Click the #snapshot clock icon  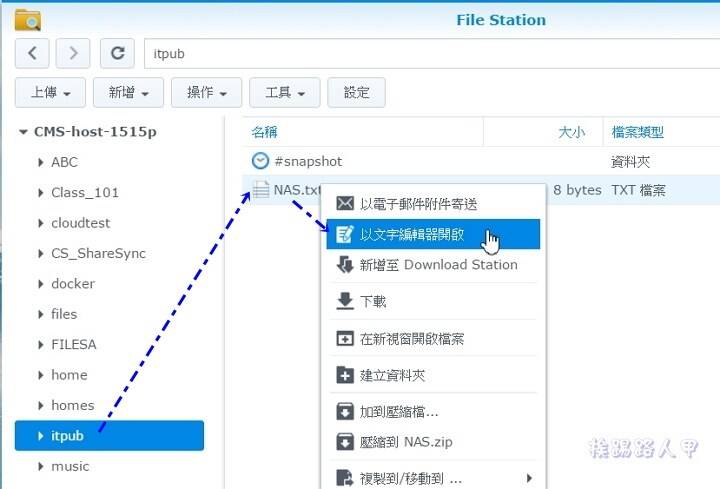260,161
